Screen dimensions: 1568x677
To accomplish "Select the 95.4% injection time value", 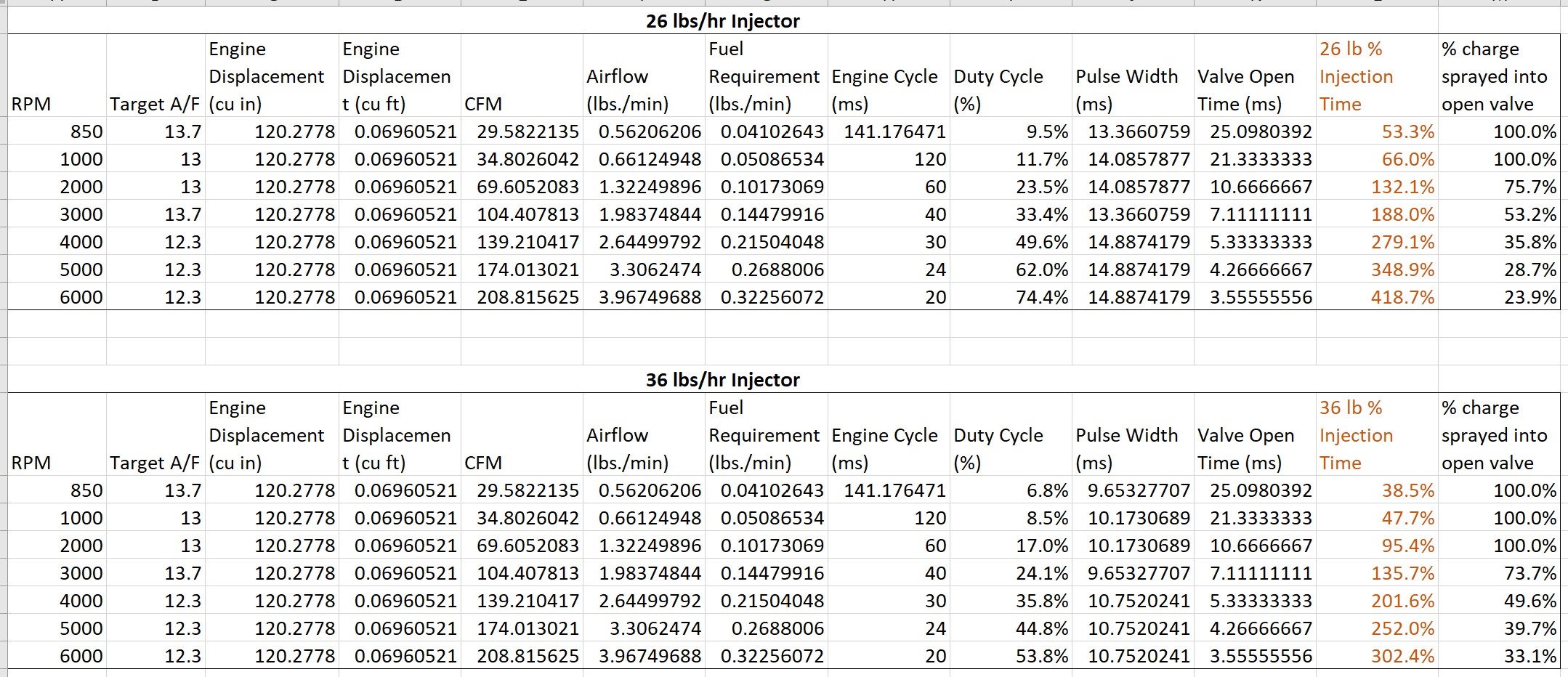I will click(x=1407, y=546).
